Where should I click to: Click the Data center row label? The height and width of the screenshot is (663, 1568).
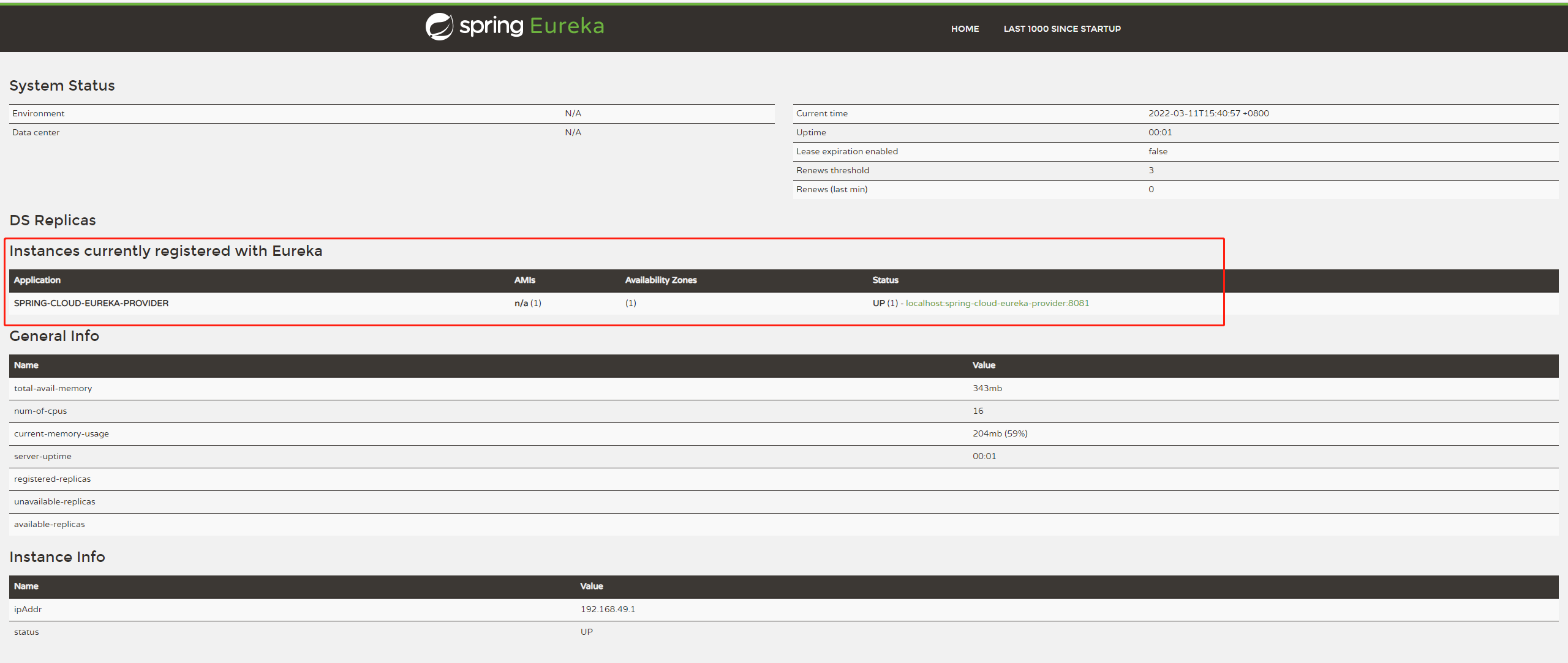point(36,132)
